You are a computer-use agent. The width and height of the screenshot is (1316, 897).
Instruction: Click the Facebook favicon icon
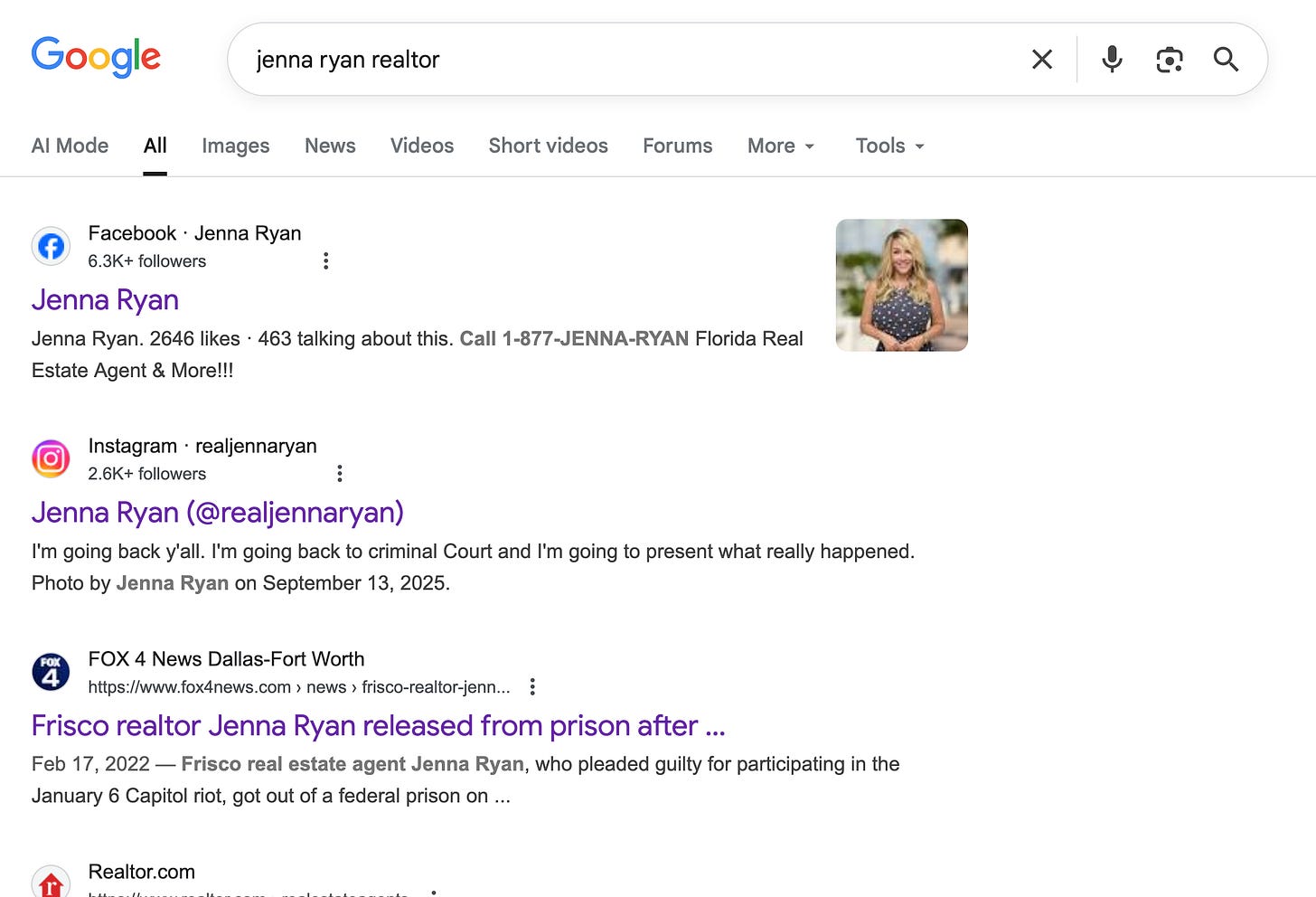[52, 246]
